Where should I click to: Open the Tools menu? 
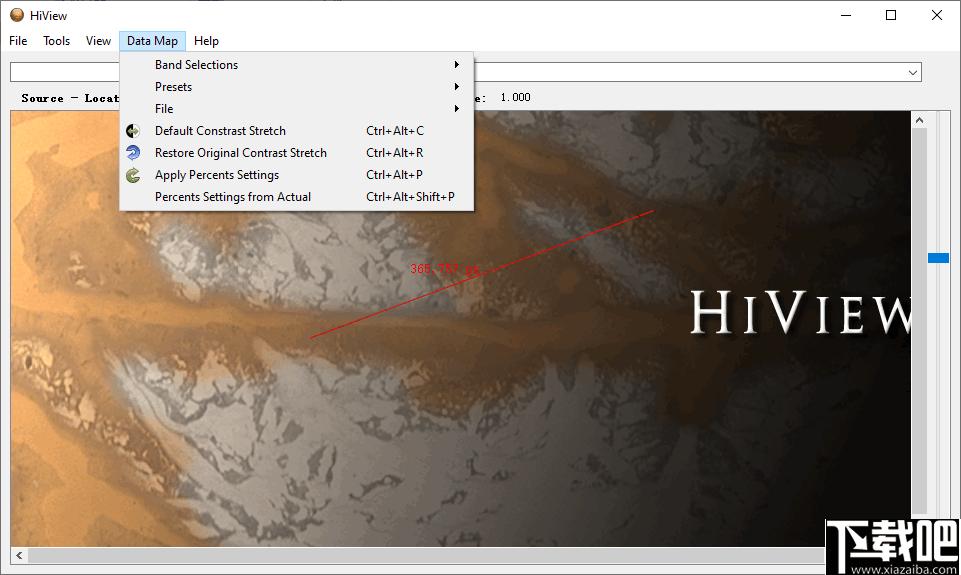tap(56, 40)
